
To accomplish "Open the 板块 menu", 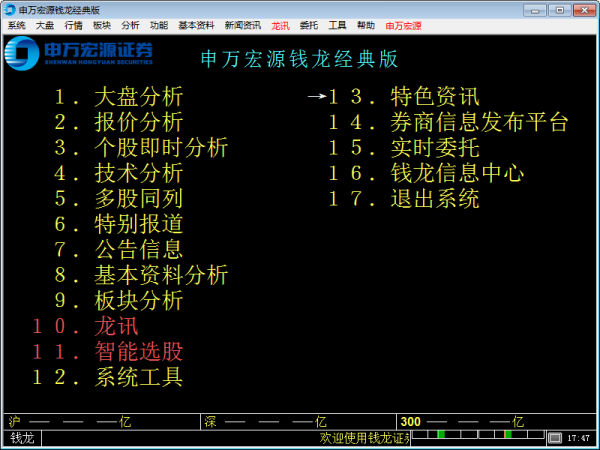I will tap(102, 26).
